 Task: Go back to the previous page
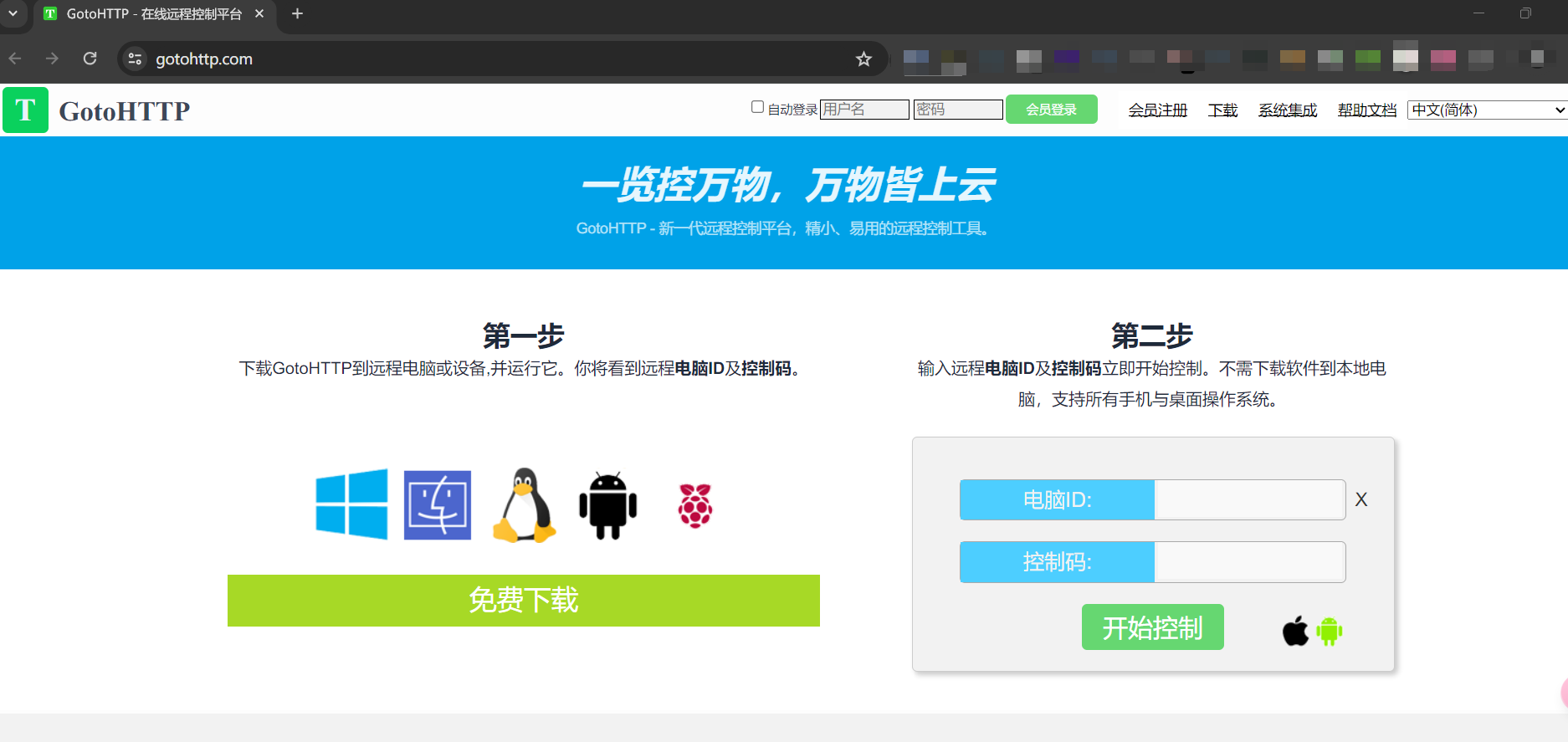point(15,59)
